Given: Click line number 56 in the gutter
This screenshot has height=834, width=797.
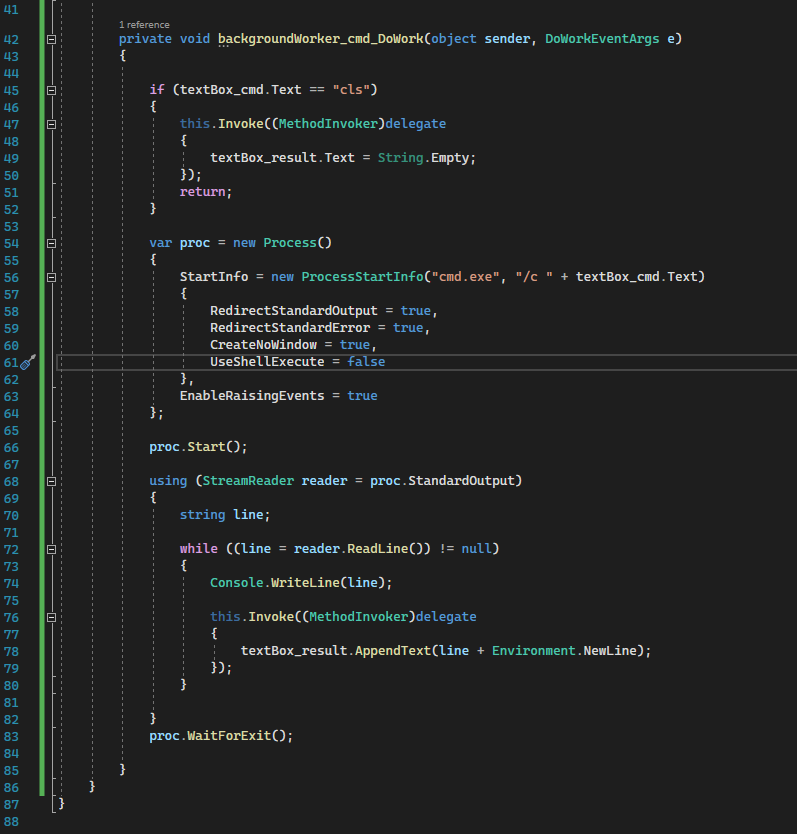Looking at the screenshot, I should 11,278.
